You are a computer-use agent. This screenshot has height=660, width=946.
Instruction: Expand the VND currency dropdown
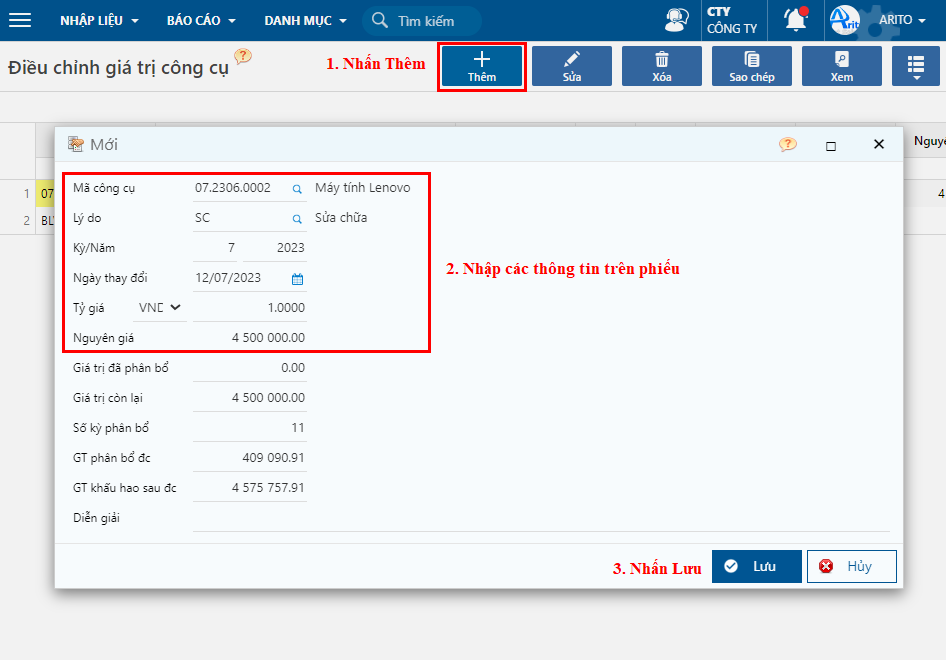[x=162, y=308]
